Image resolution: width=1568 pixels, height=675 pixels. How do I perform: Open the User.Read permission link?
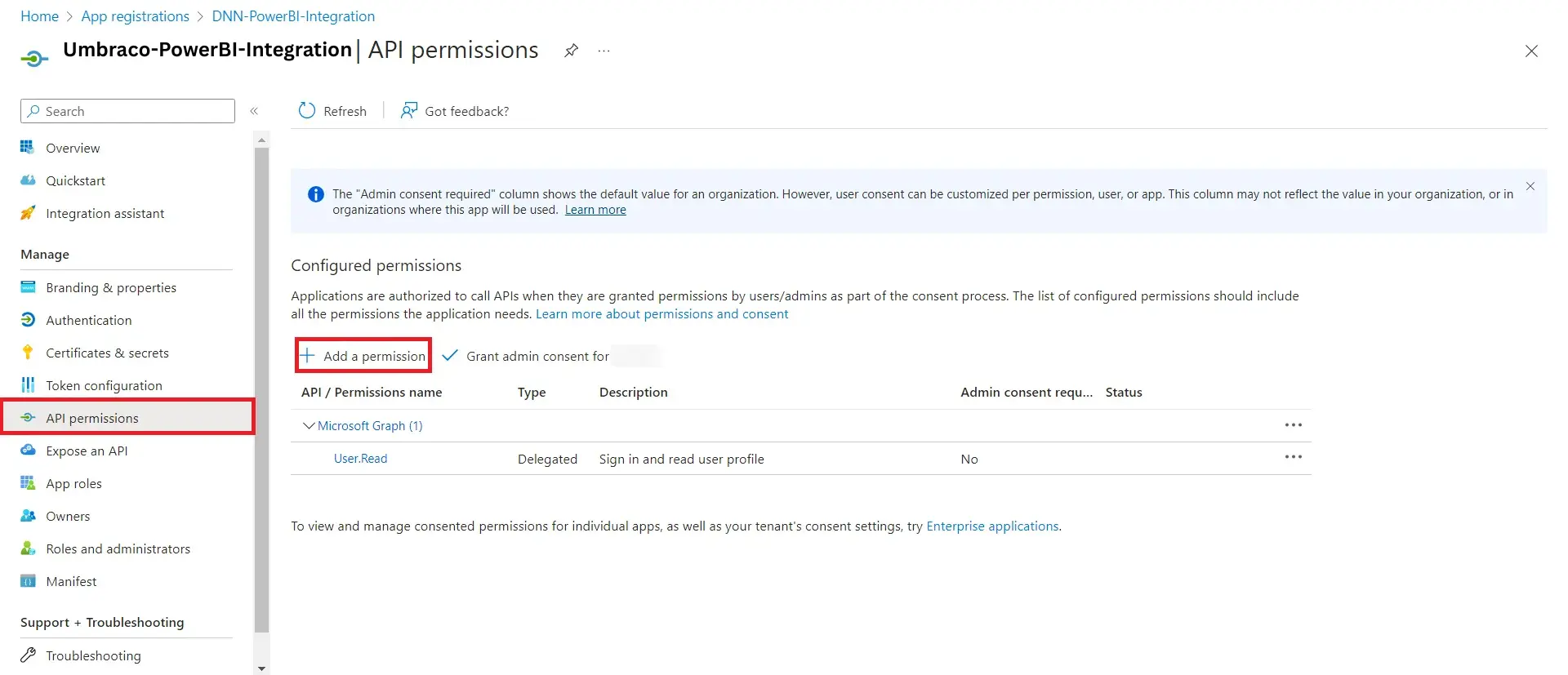point(360,459)
